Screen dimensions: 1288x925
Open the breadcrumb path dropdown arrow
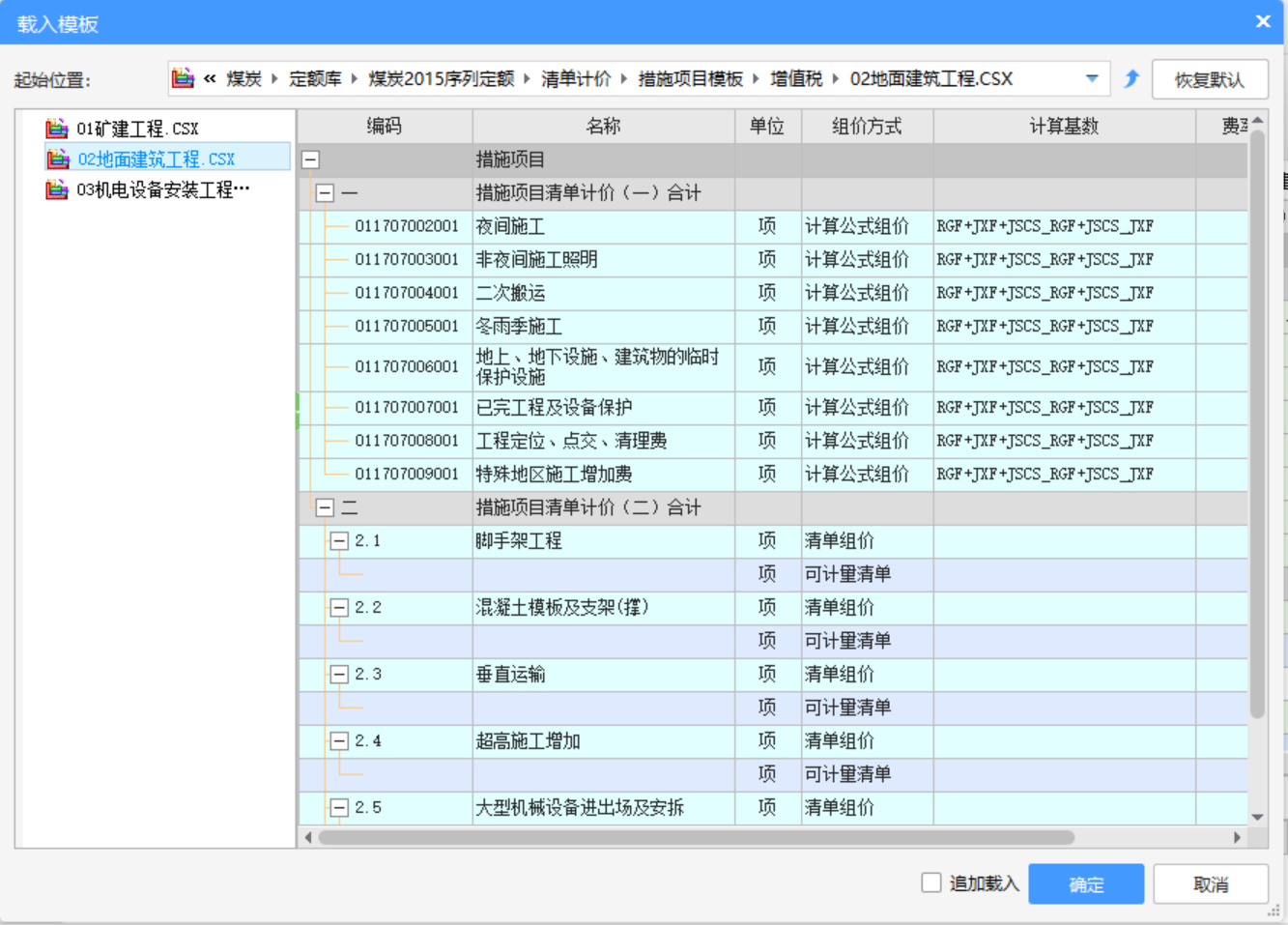[1092, 78]
